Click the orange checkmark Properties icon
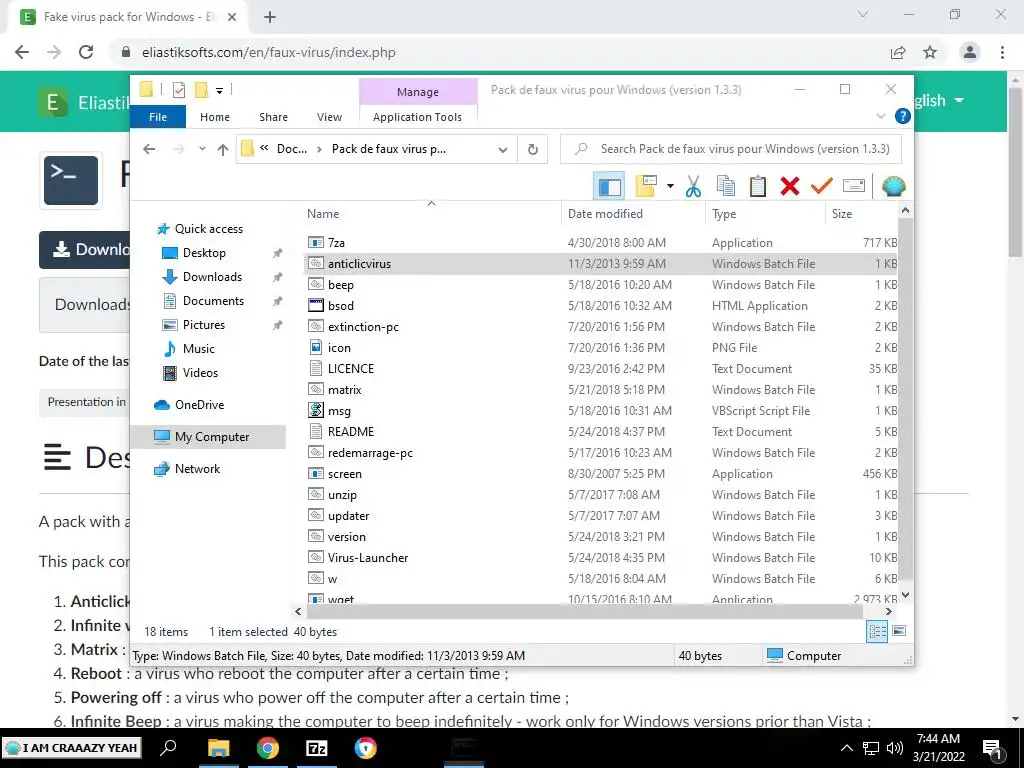This screenshot has height=768, width=1024. tap(821, 187)
